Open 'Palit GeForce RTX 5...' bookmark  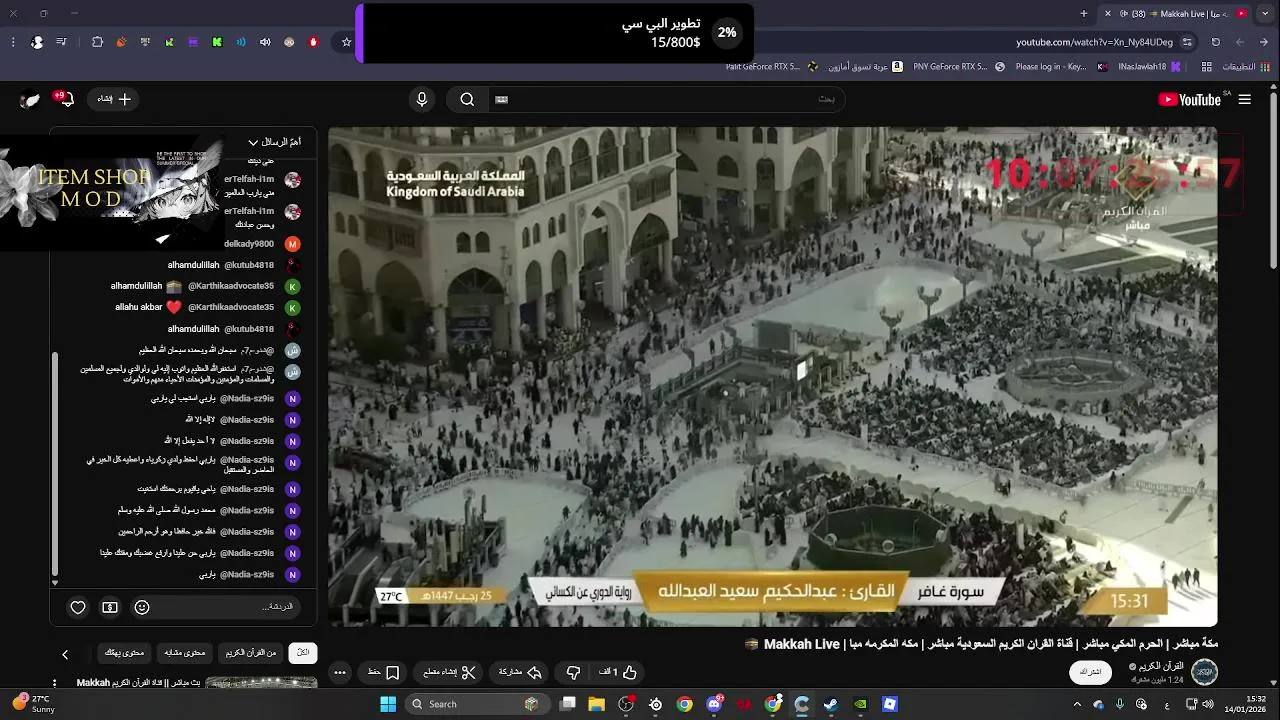coord(772,67)
